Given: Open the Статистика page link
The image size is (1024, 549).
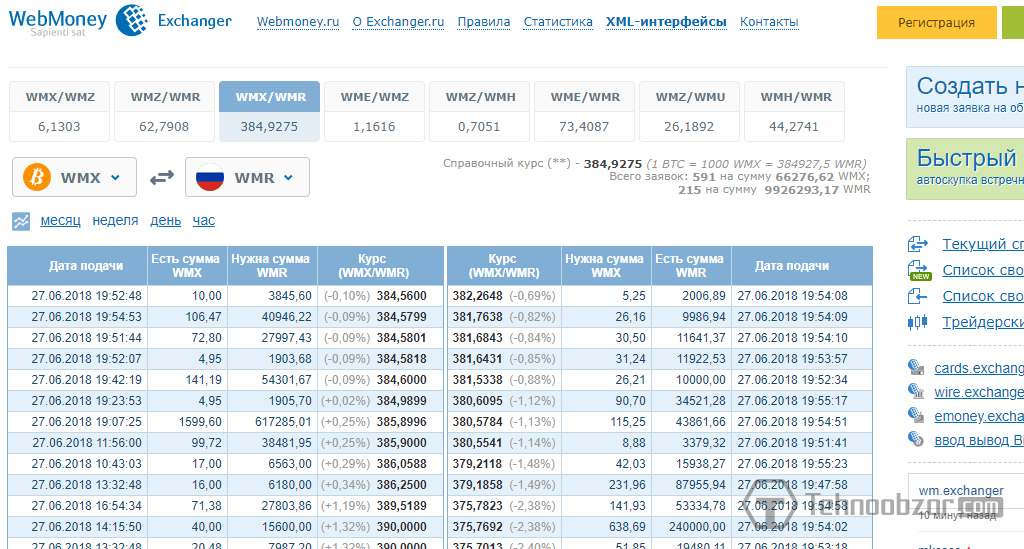Looking at the screenshot, I should (x=558, y=22).
